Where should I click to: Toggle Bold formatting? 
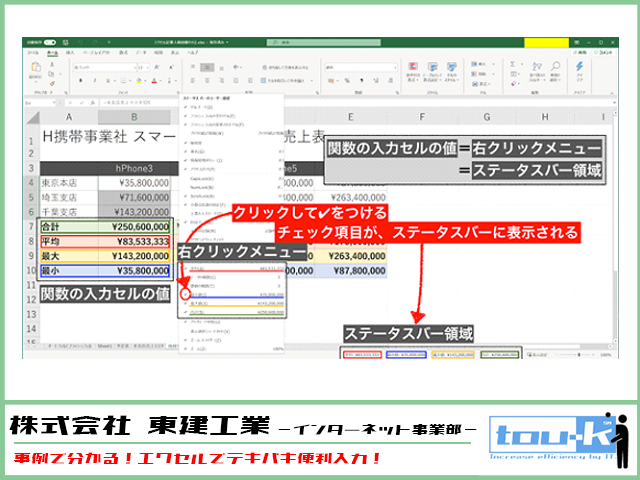coord(81,81)
